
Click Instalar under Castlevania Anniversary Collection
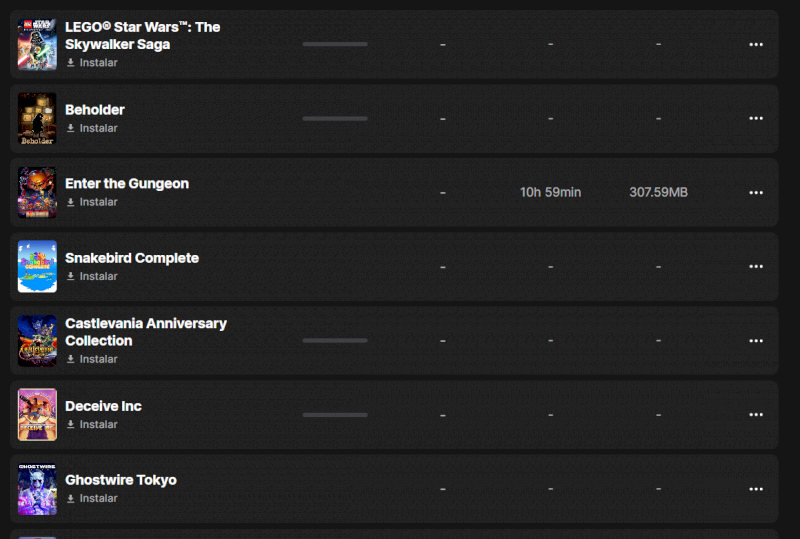click(x=92, y=359)
